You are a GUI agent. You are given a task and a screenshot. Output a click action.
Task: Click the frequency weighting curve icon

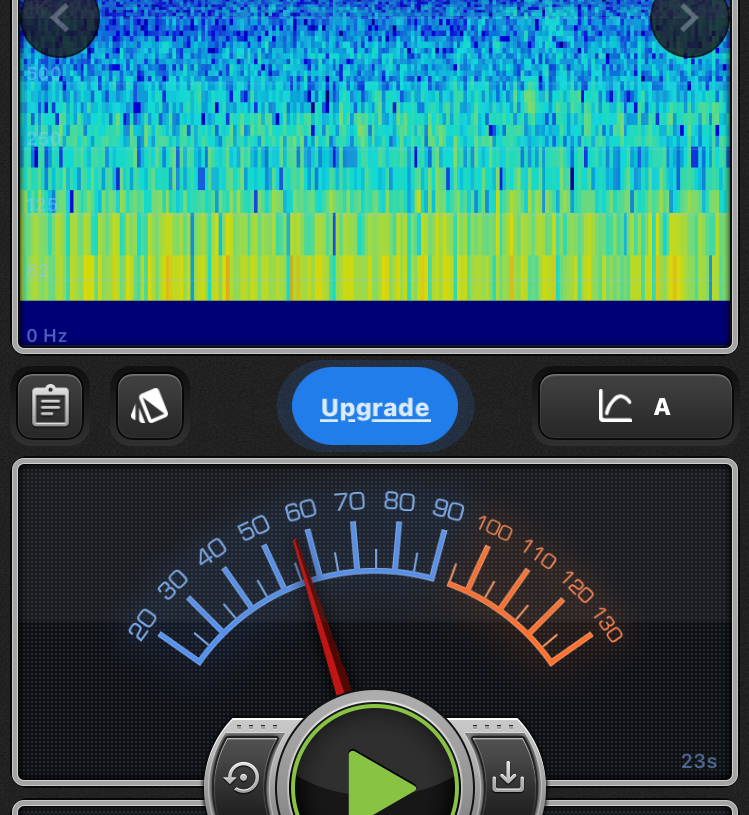click(x=615, y=406)
